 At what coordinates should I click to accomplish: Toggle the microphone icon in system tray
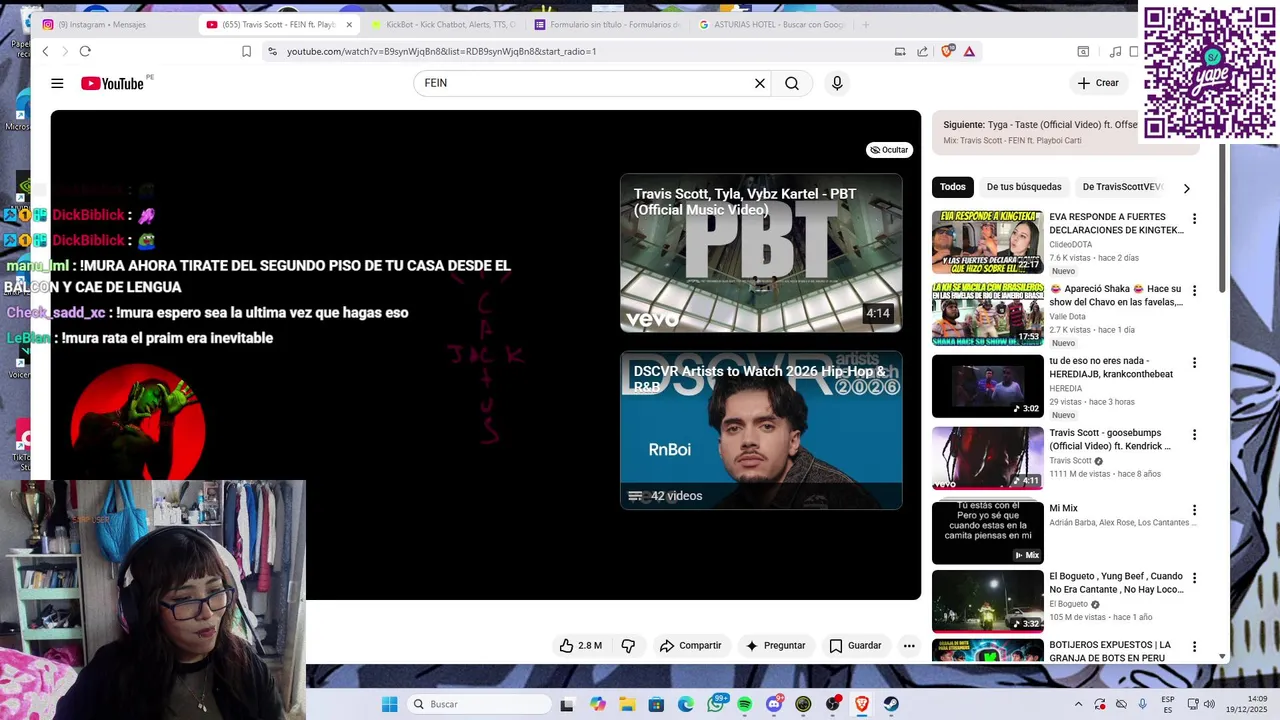click(1142, 704)
